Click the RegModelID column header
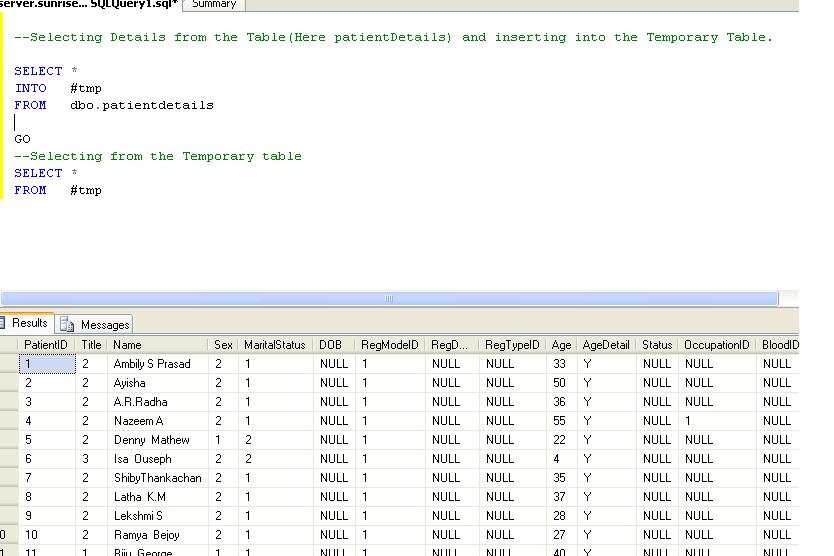This screenshot has width=834, height=556. tap(390, 345)
